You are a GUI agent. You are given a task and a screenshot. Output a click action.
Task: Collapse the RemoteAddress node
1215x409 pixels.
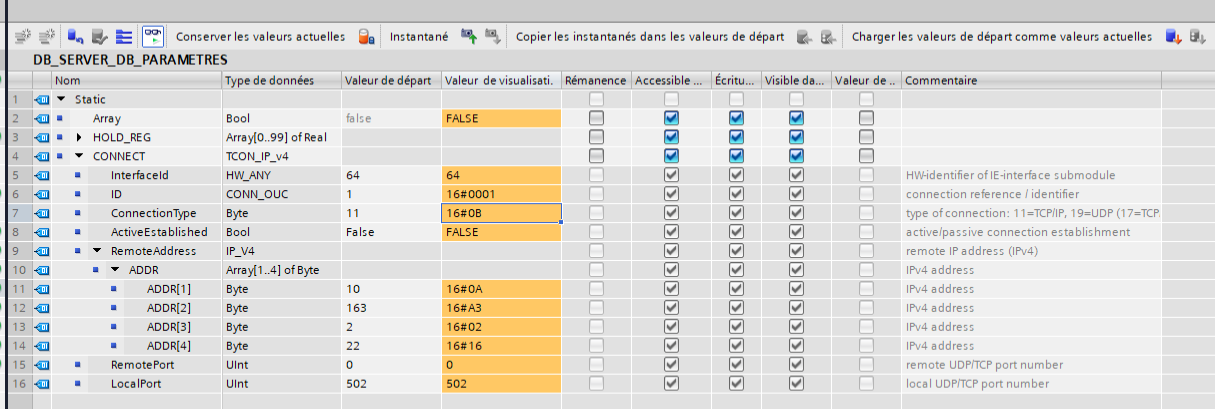[x=98, y=251]
